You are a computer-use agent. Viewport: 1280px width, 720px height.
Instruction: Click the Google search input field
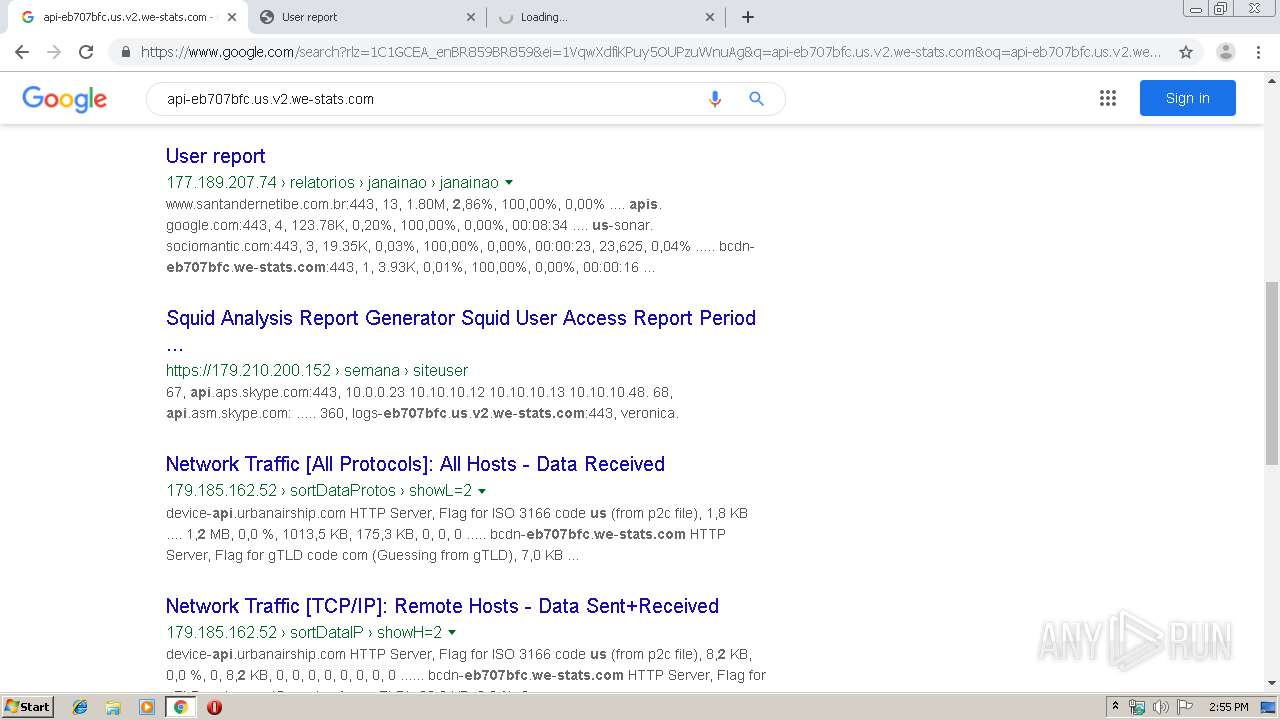(430, 99)
